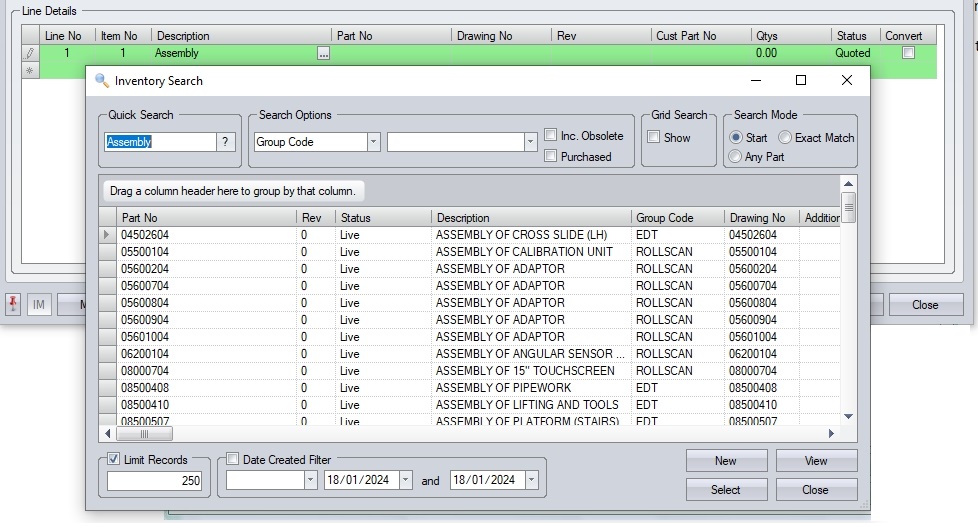
Task: Sort by the Group Code column header
Action: point(678,217)
